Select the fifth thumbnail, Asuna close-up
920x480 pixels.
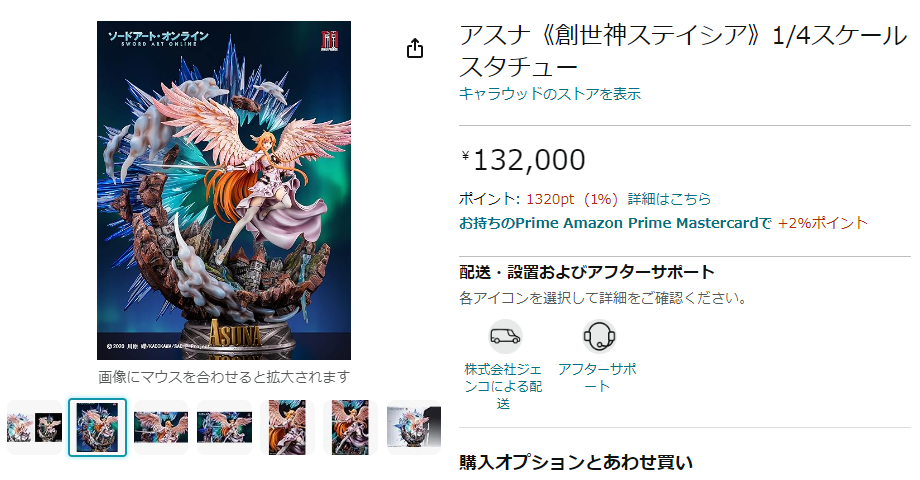(x=288, y=427)
